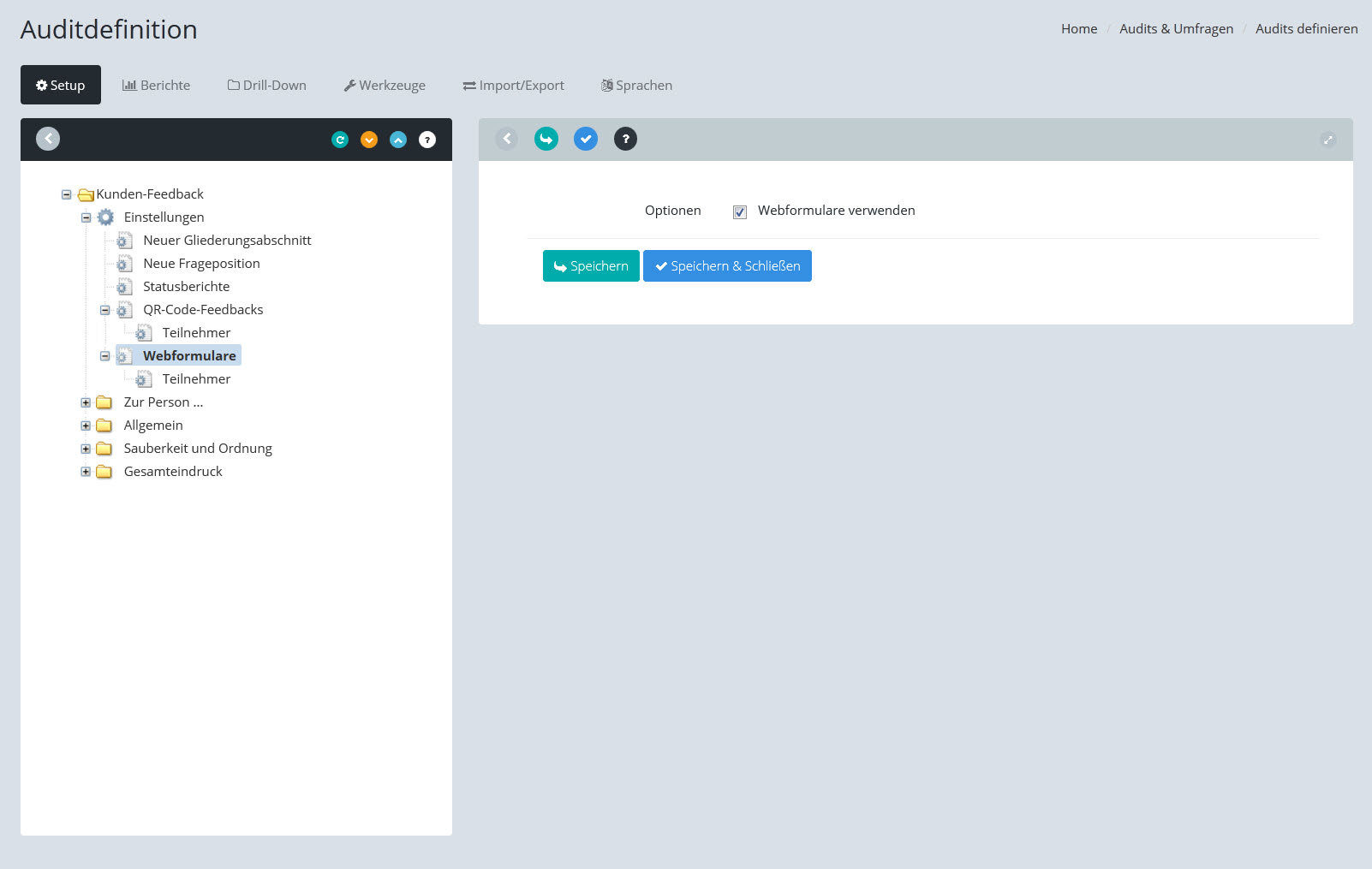
Task: Collapse the QR-Code-Feedbacks node
Action: [105, 310]
